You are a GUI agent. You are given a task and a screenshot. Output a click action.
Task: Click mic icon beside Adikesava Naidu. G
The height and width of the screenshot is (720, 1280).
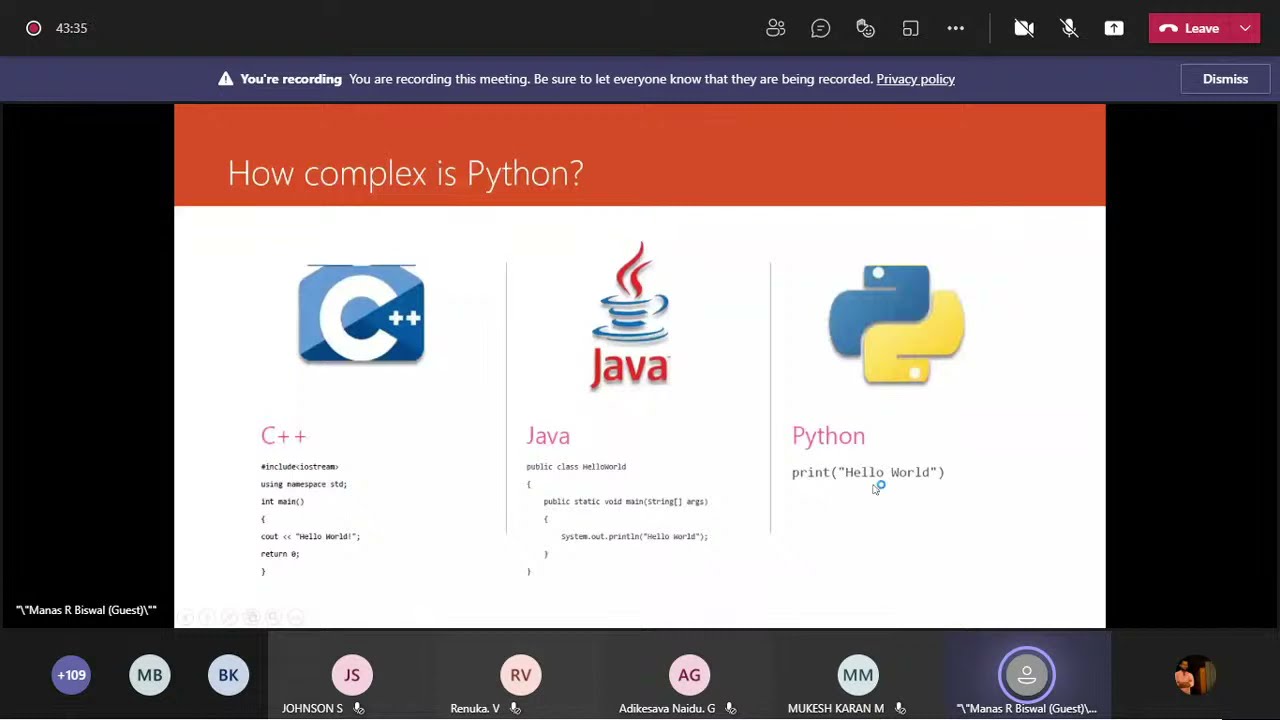(x=731, y=708)
